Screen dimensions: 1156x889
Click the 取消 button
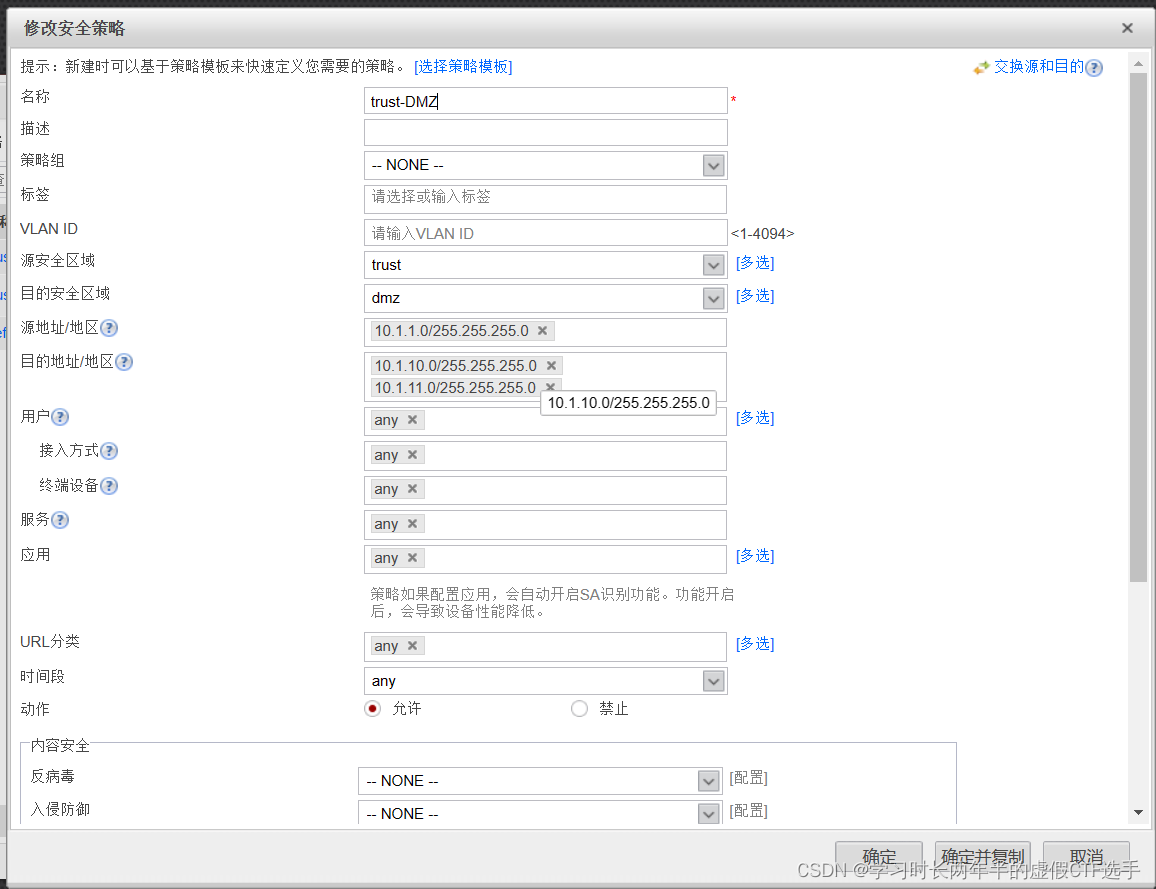pyautogui.click(x=1086, y=857)
